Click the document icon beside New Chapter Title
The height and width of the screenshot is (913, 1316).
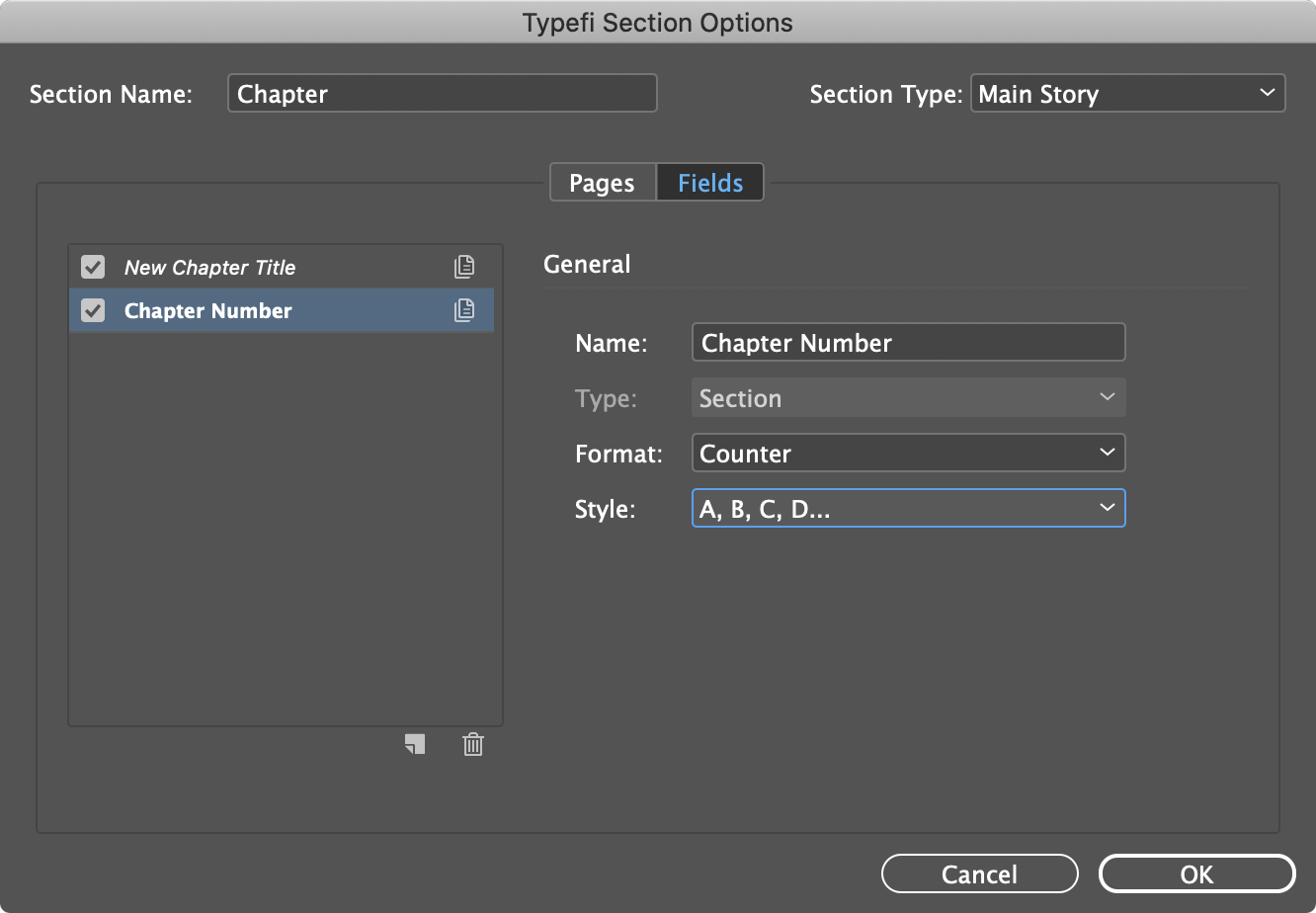coord(464,267)
